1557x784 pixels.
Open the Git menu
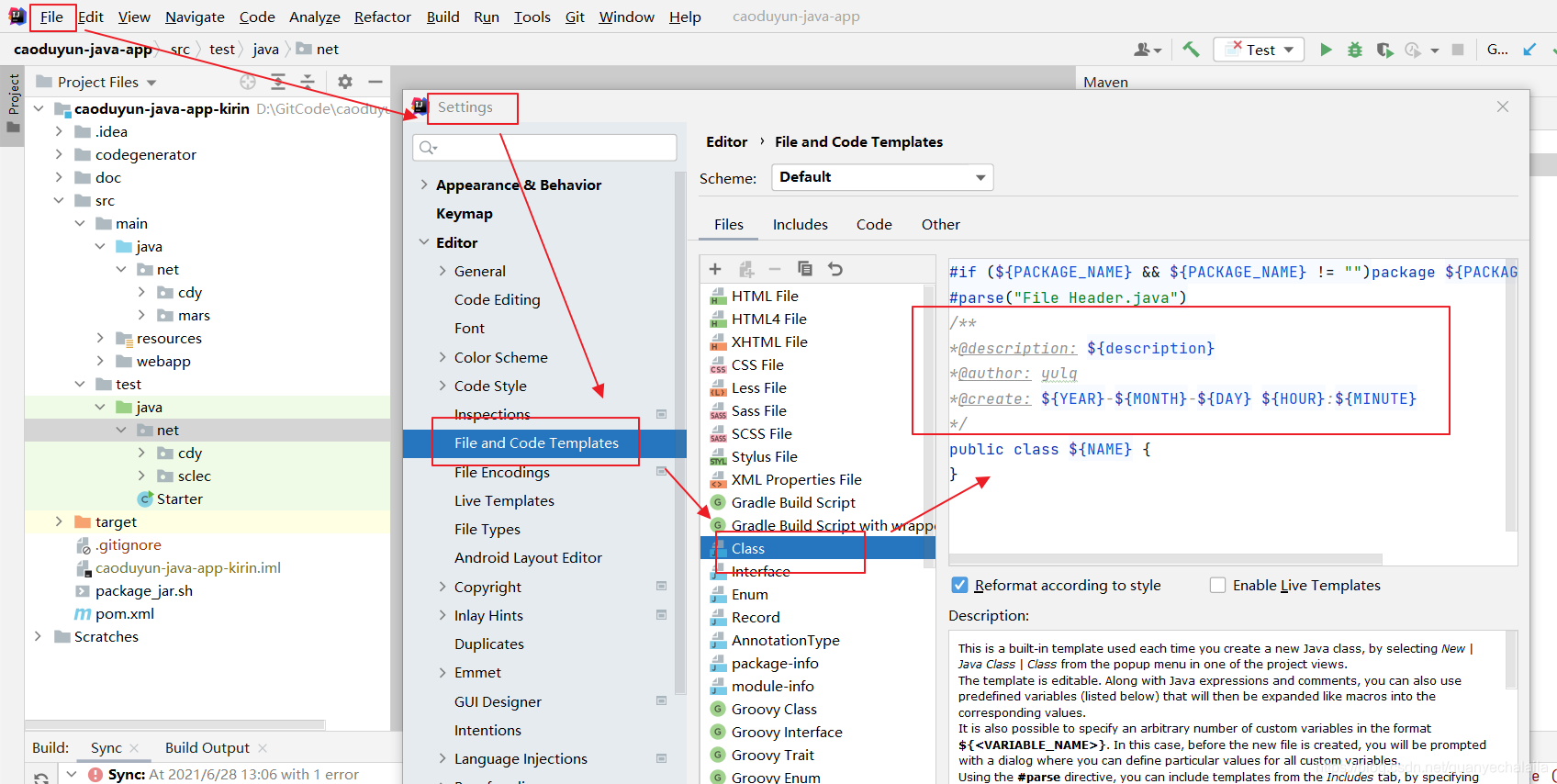(575, 17)
